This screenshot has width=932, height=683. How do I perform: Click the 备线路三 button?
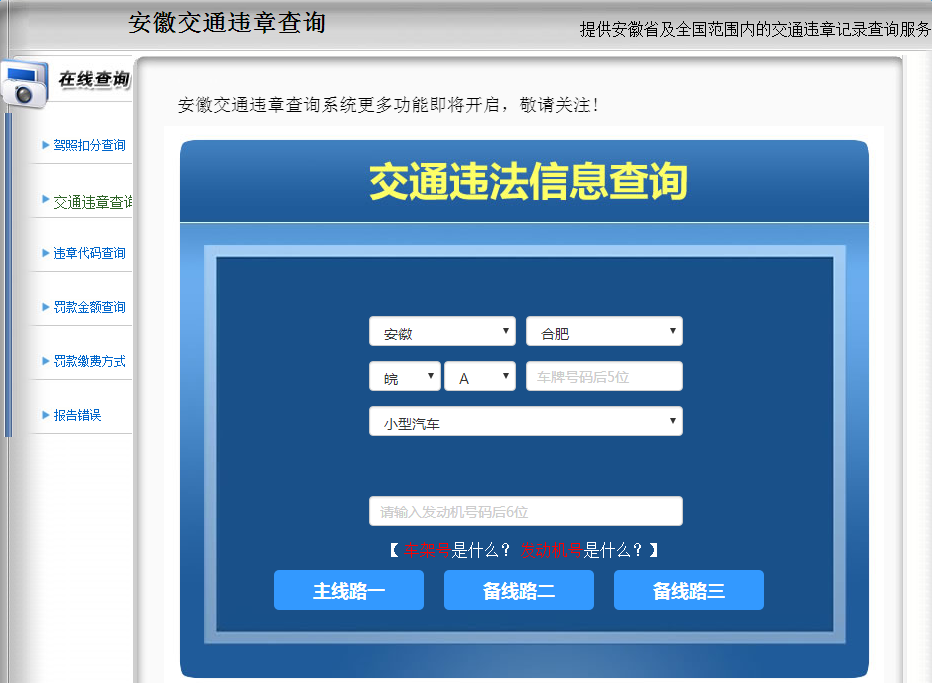click(688, 590)
